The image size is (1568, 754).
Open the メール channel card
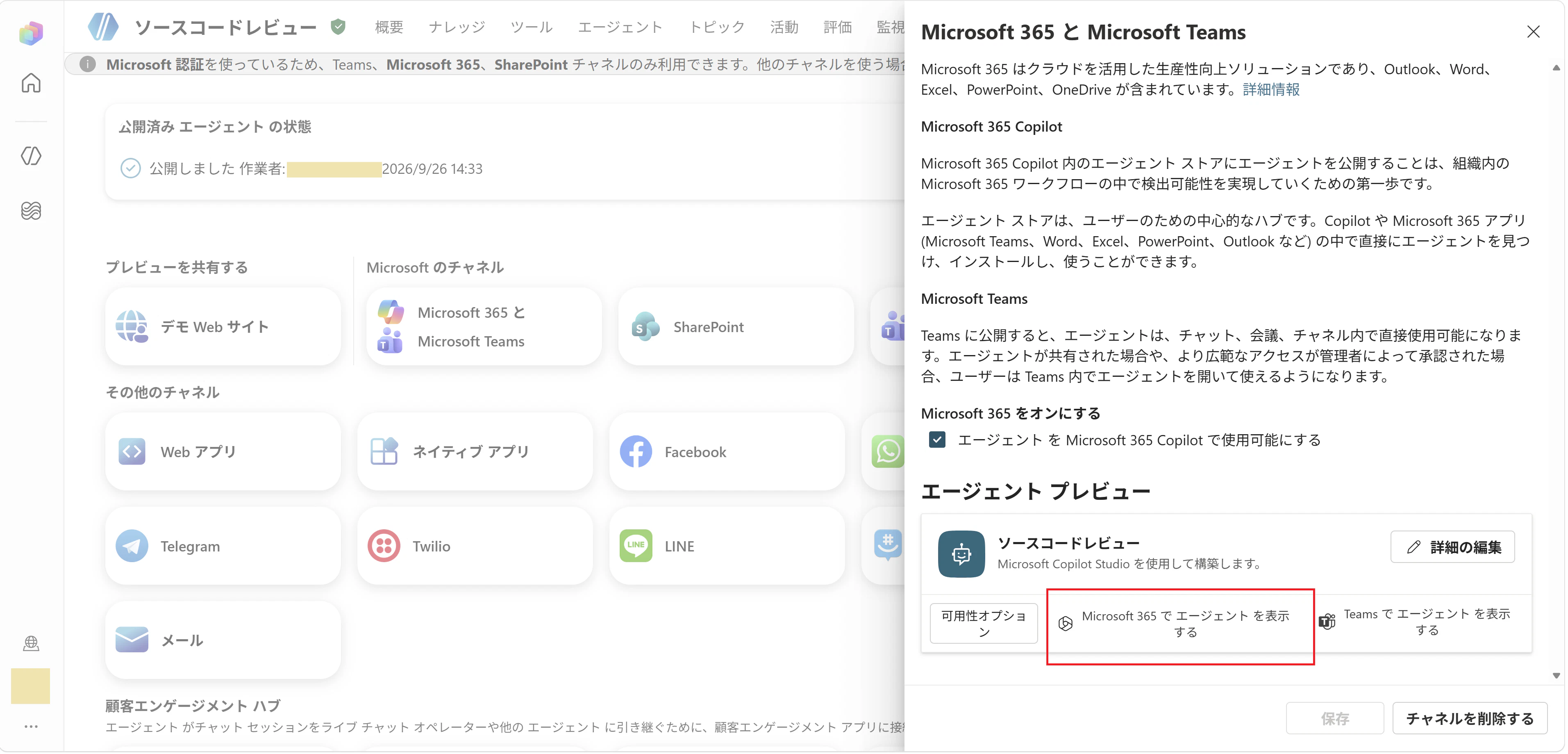223,641
